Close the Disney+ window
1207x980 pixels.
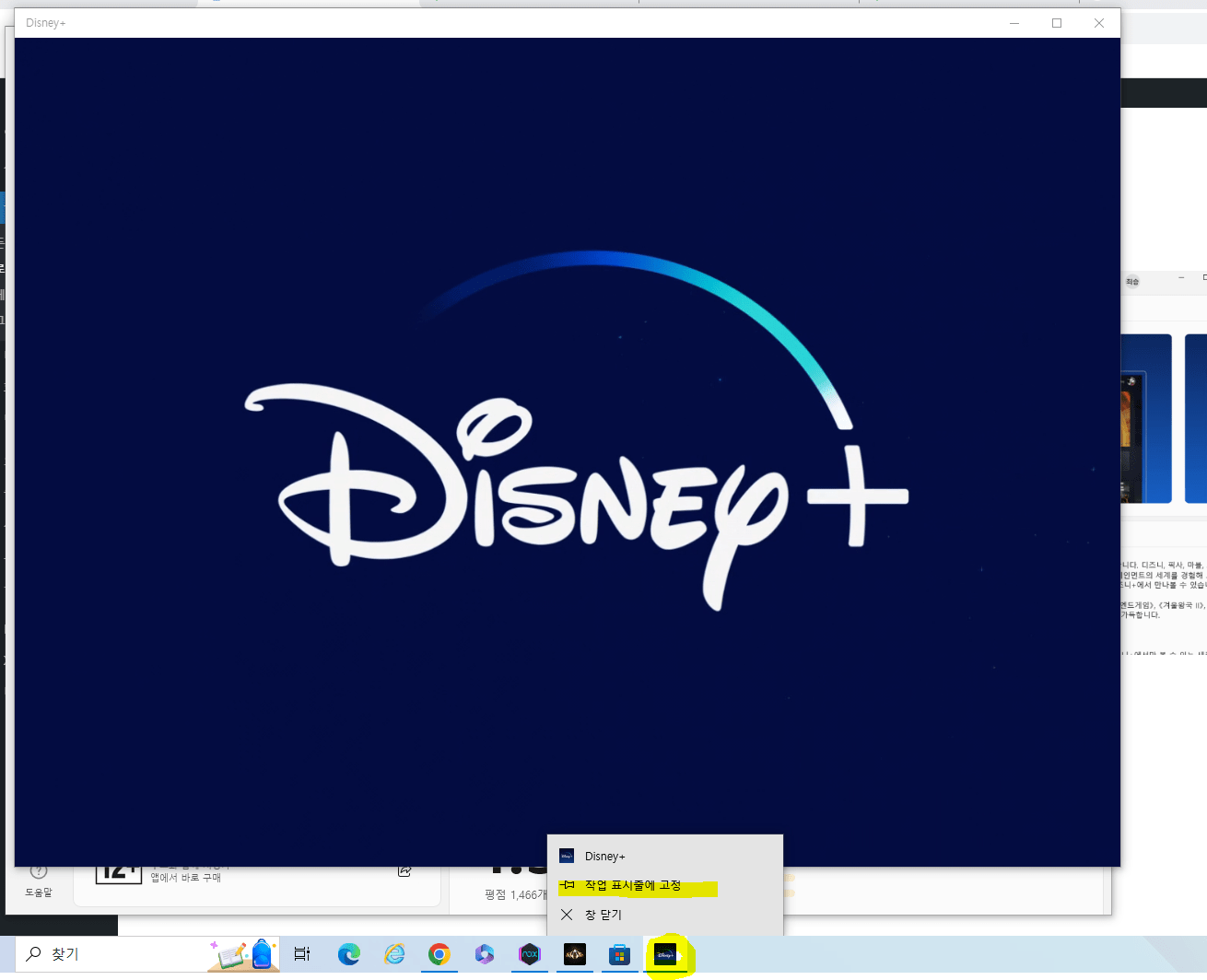[1099, 23]
